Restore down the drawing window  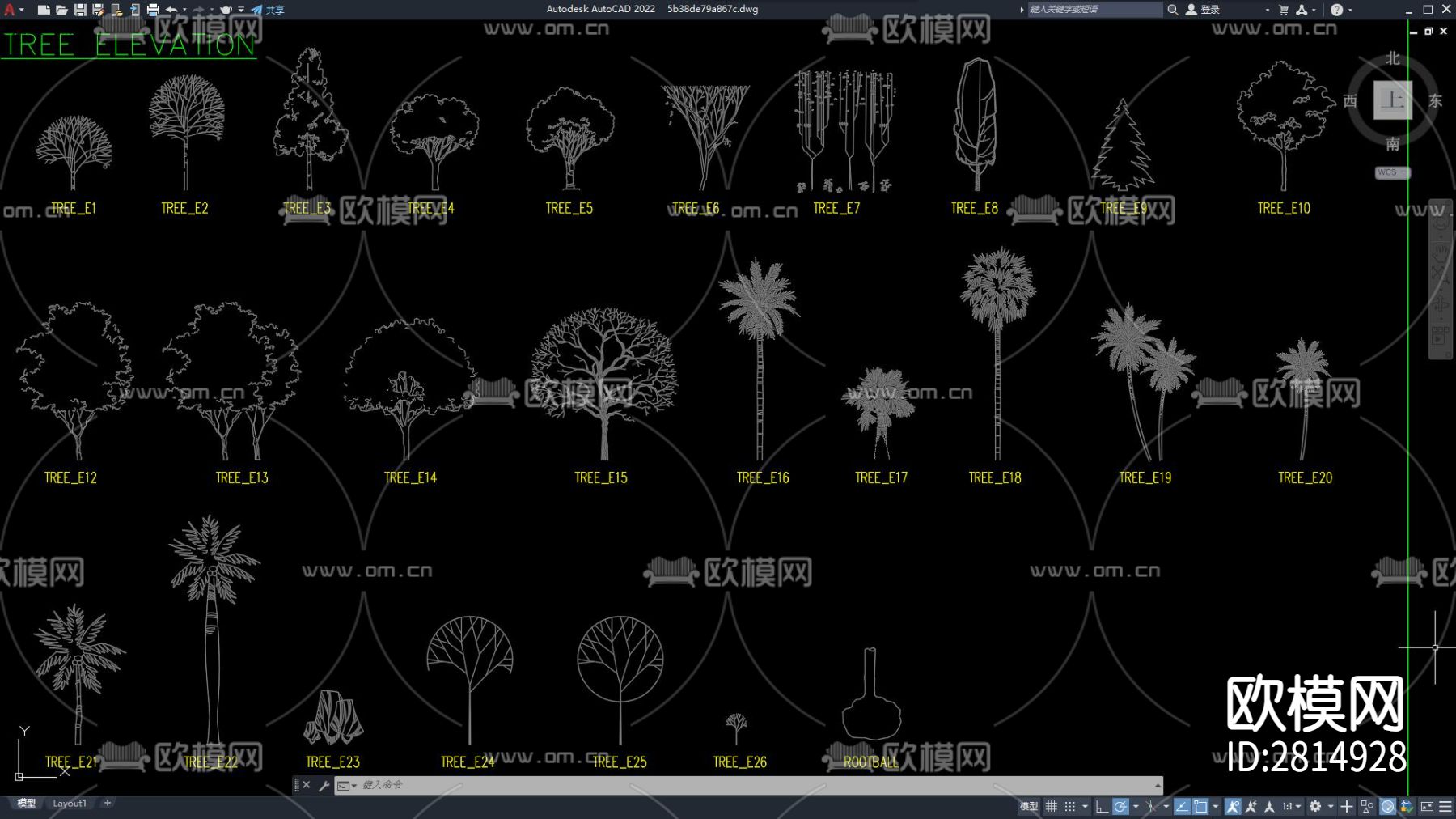(1428, 31)
